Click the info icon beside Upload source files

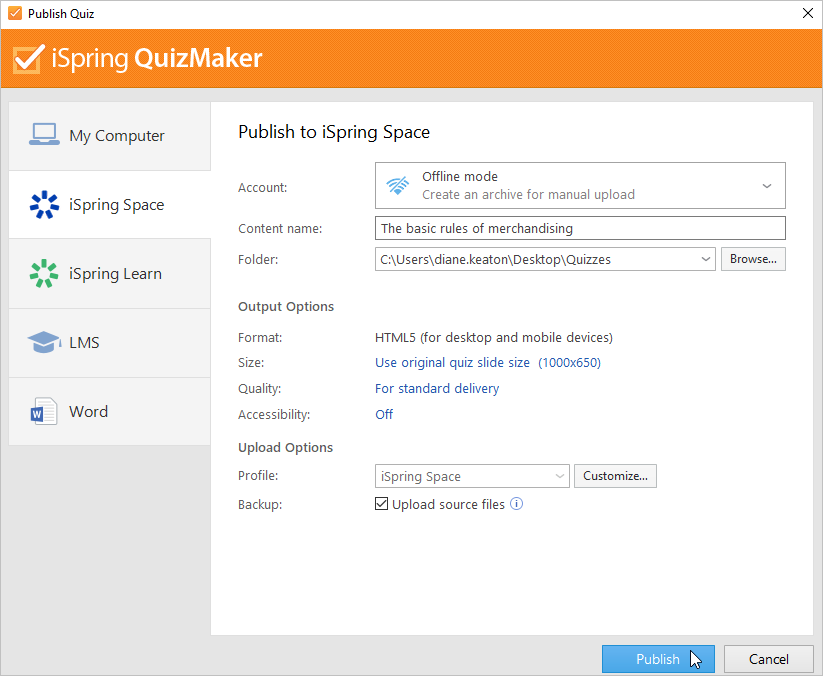coord(516,504)
